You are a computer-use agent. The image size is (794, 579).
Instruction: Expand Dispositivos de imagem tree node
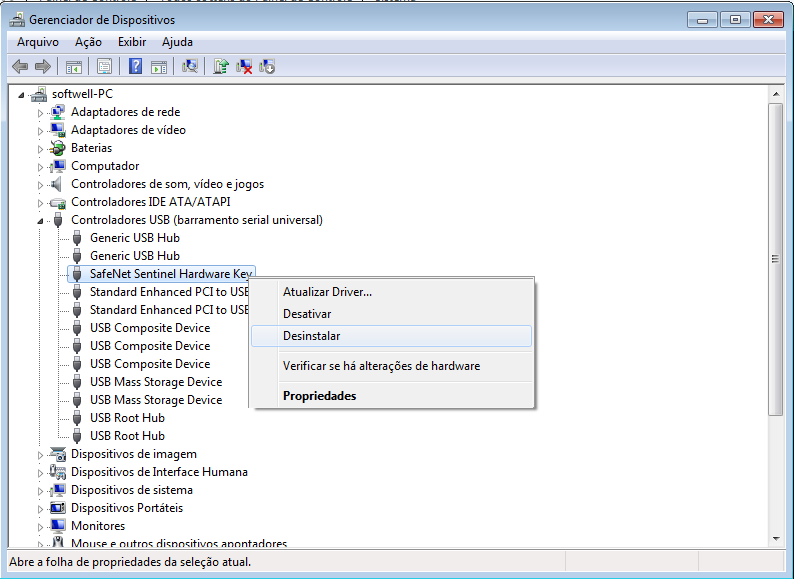pyautogui.click(x=41, y=454)
